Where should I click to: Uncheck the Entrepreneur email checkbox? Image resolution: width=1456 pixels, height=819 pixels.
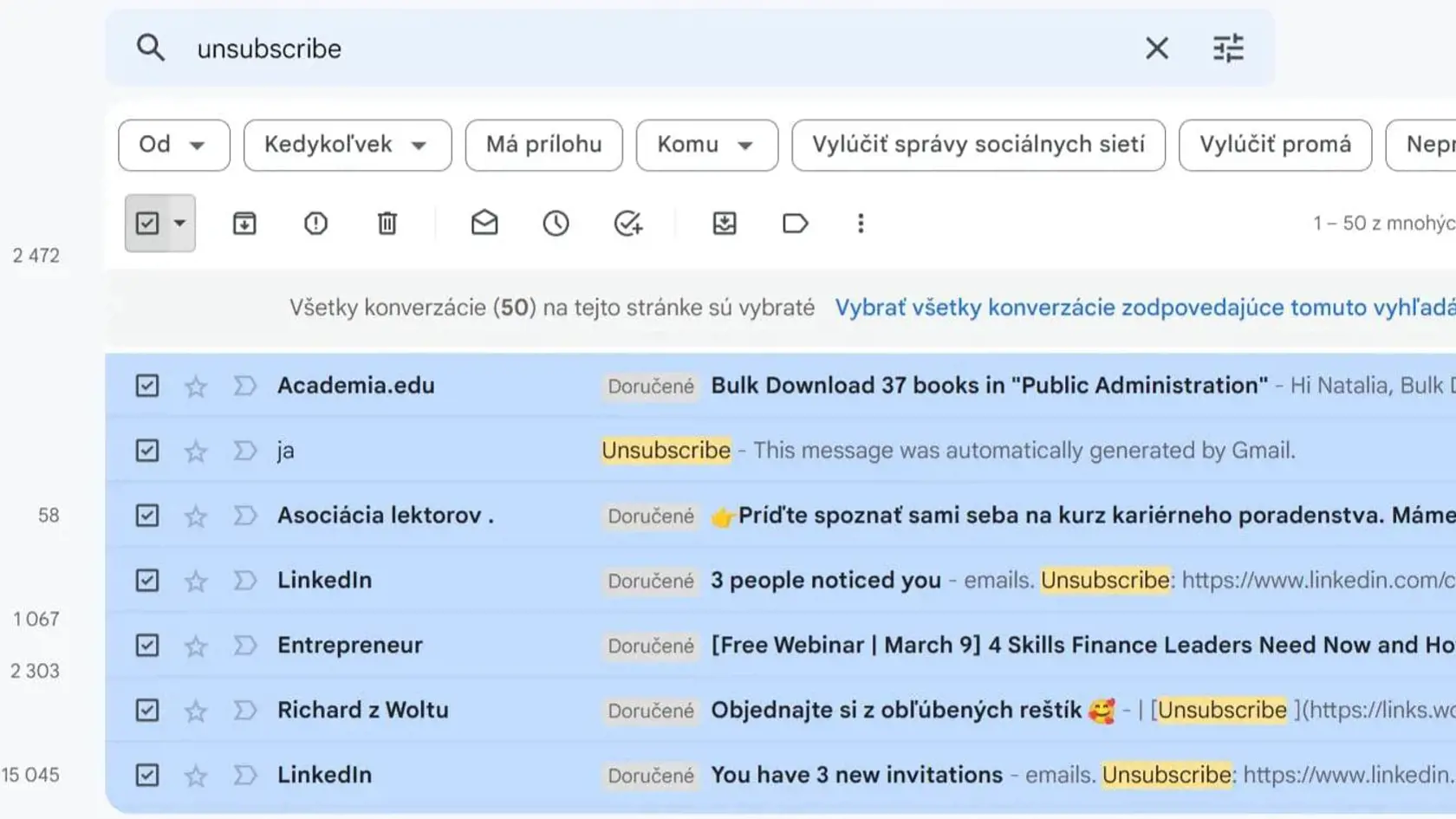click(147, 646)
